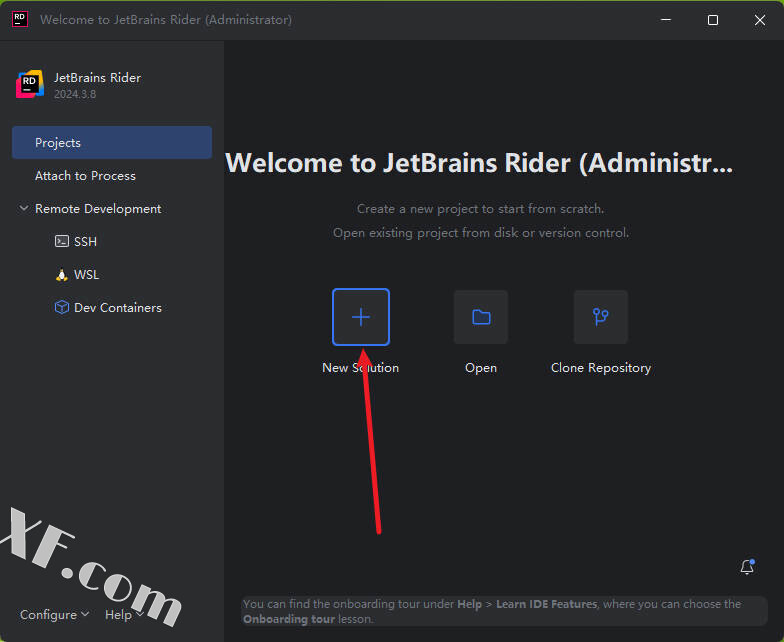This screenshot has width=784, height=642.
Task: Collapse the Remote Development chevron
Action: [x=23, y=208]
